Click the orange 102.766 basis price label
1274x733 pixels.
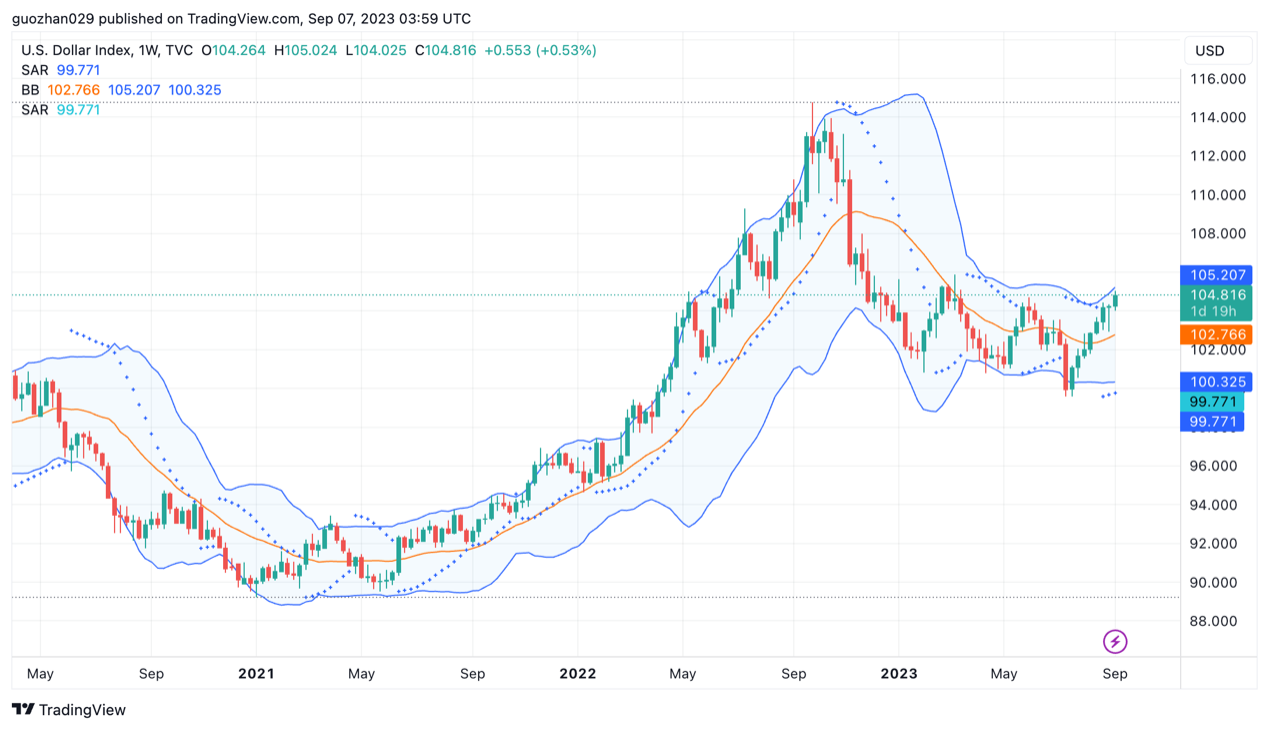1215,335
